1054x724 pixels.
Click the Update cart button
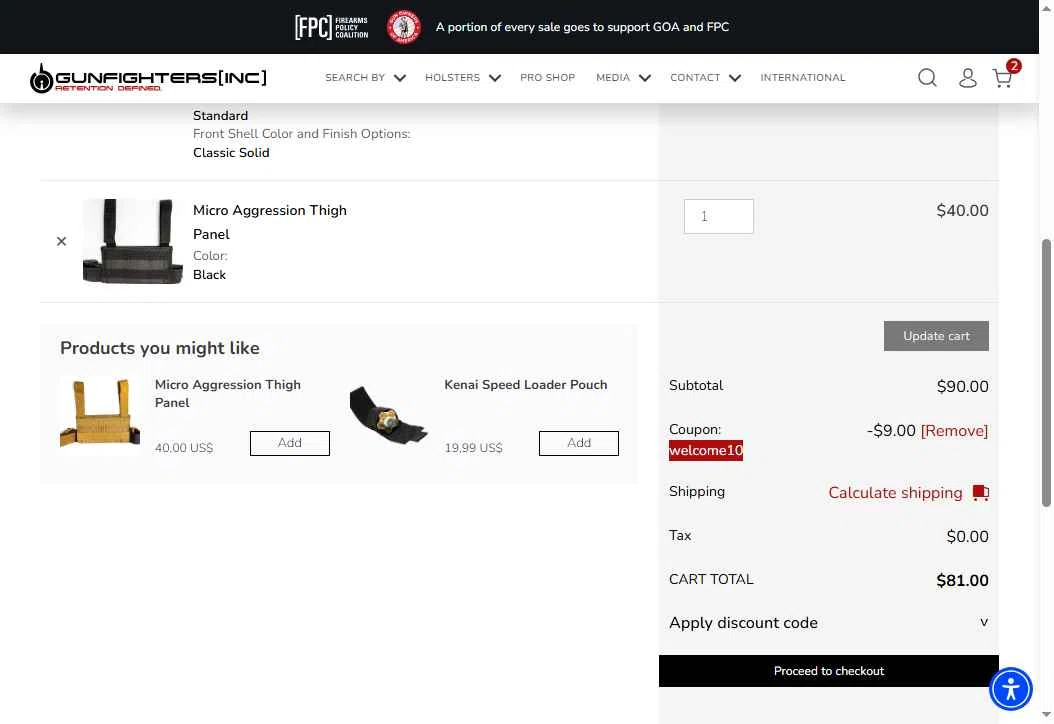(x=936, y=336)
